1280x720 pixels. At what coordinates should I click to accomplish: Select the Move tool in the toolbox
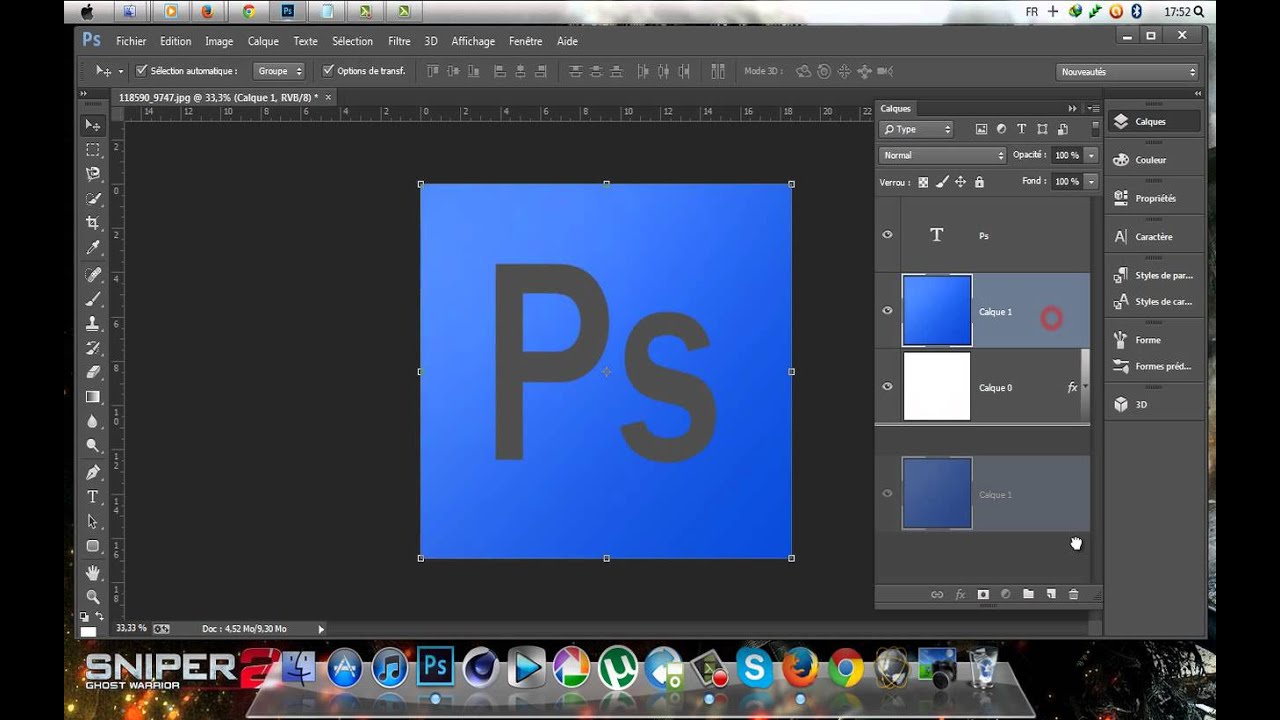pyautogui.click(x=93, y=125)
